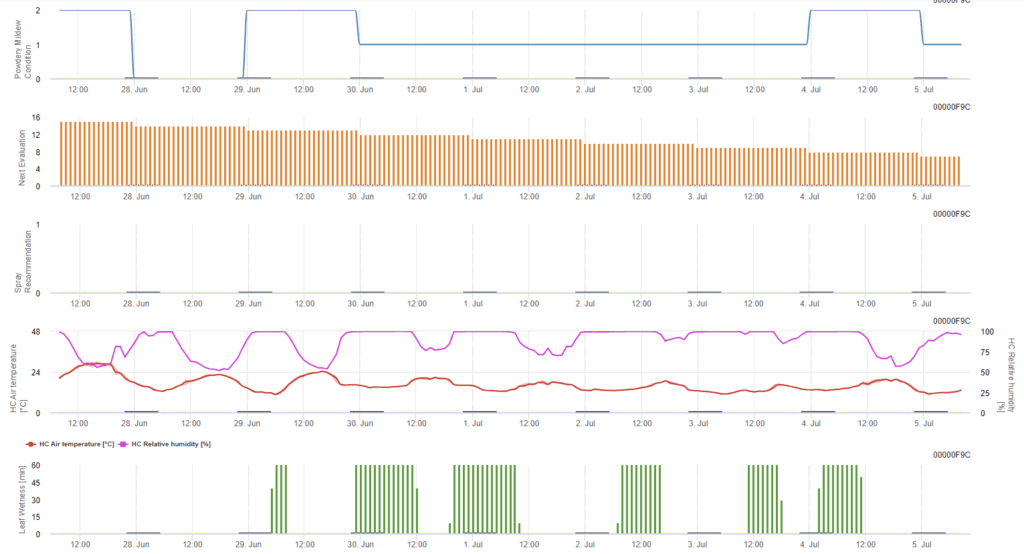The image size is (1024, 554).
Task: Click the 28. Jun label in Leaf Wetness chart
Action: click(x=135, y=544)
